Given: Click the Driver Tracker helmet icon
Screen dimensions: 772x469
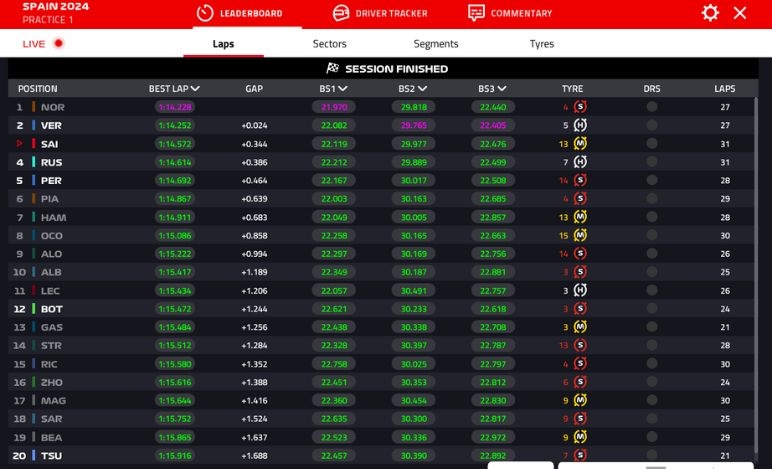Looking at the screenshot, I should pos(341,13).
